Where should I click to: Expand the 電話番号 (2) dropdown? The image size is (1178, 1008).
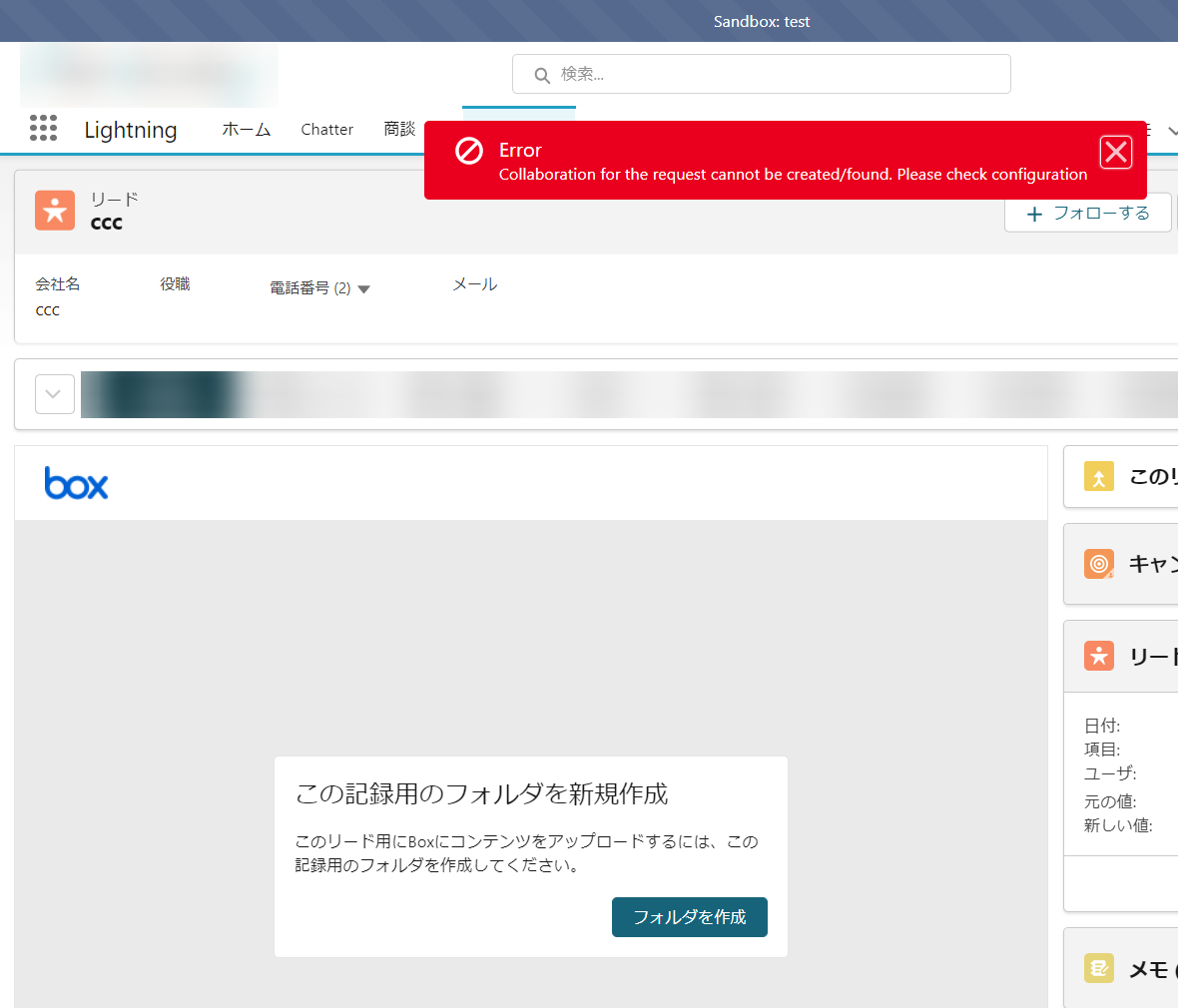363,289
